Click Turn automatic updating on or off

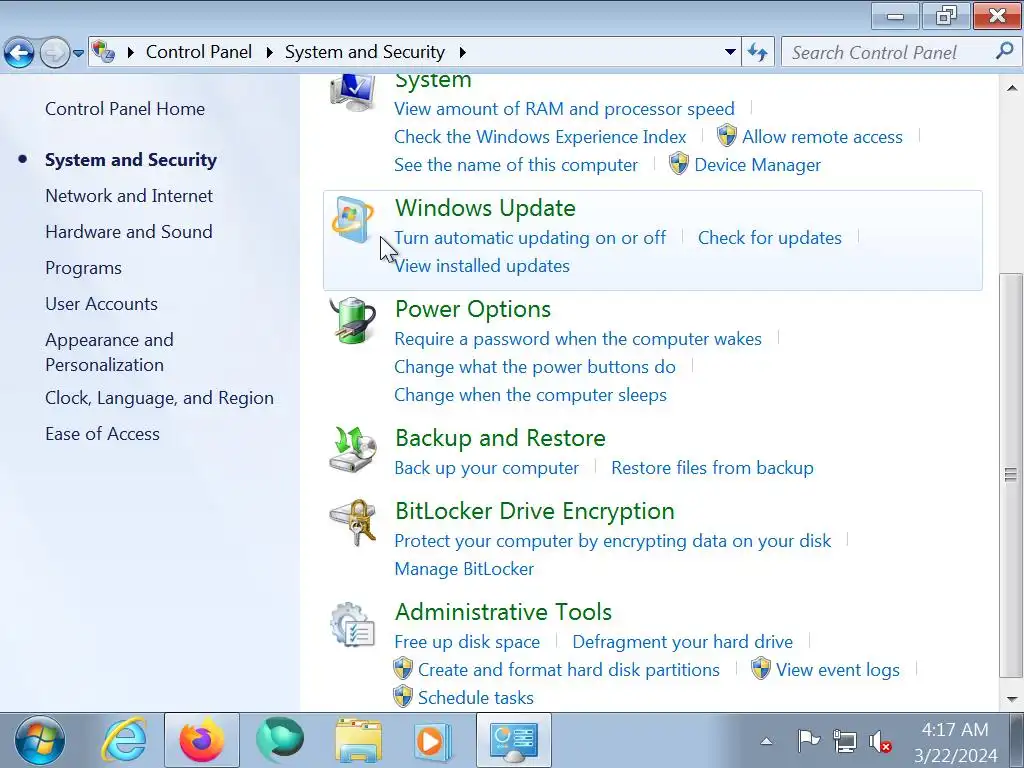coord(530,238)
